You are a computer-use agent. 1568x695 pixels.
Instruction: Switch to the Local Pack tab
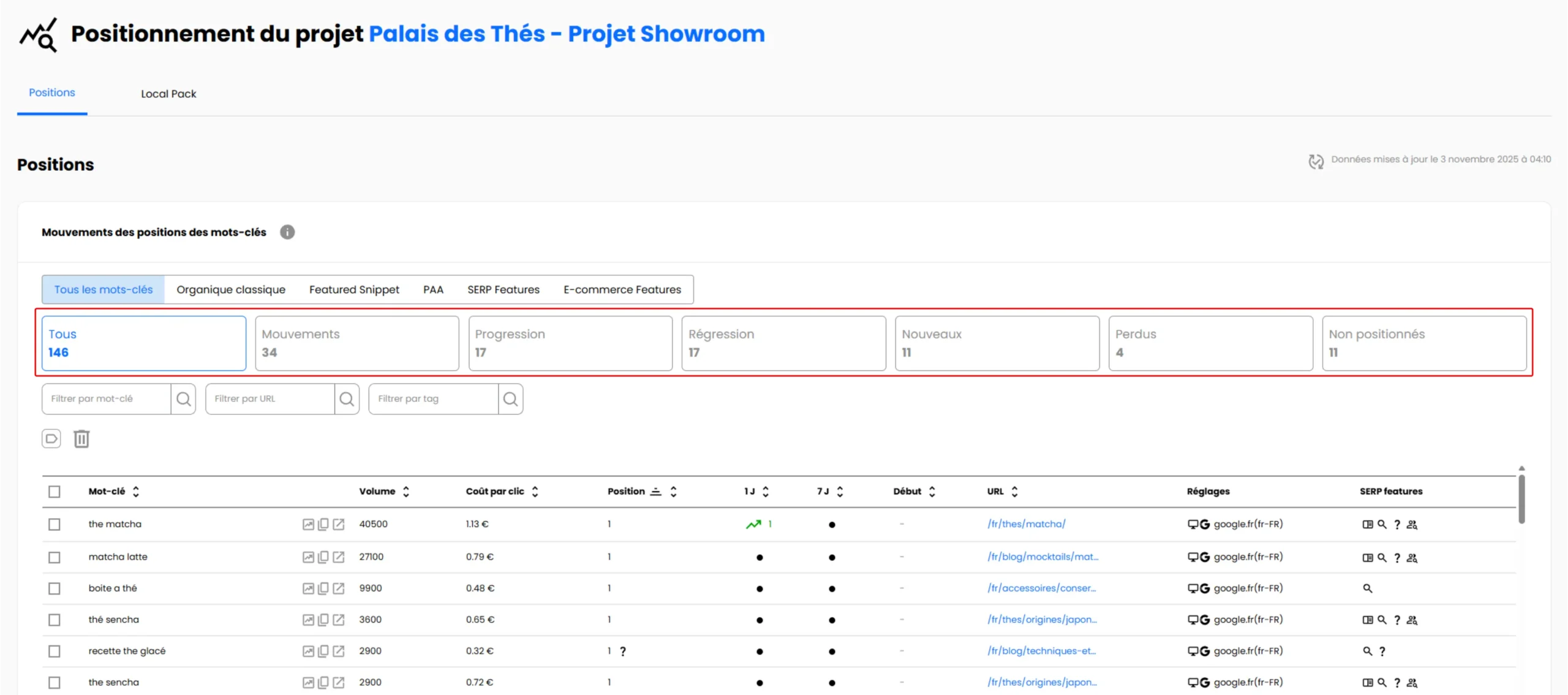(168, 94)
